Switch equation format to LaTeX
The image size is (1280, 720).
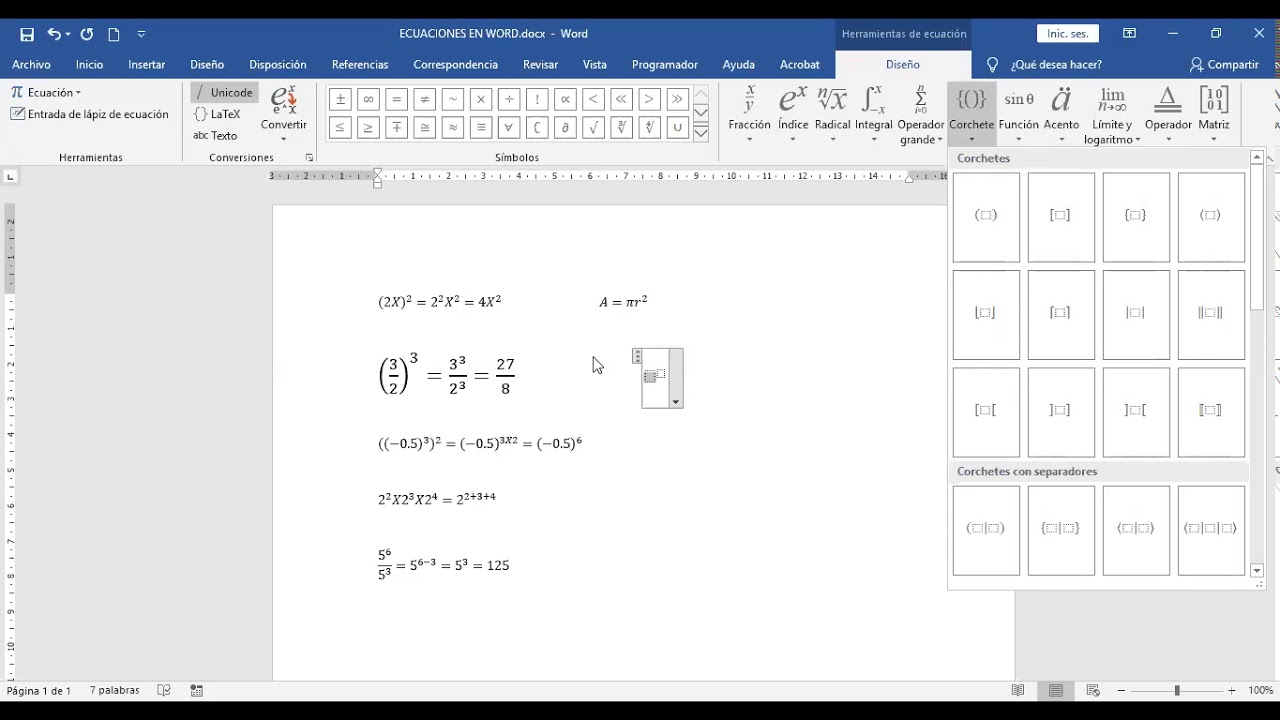coord(218,114)
